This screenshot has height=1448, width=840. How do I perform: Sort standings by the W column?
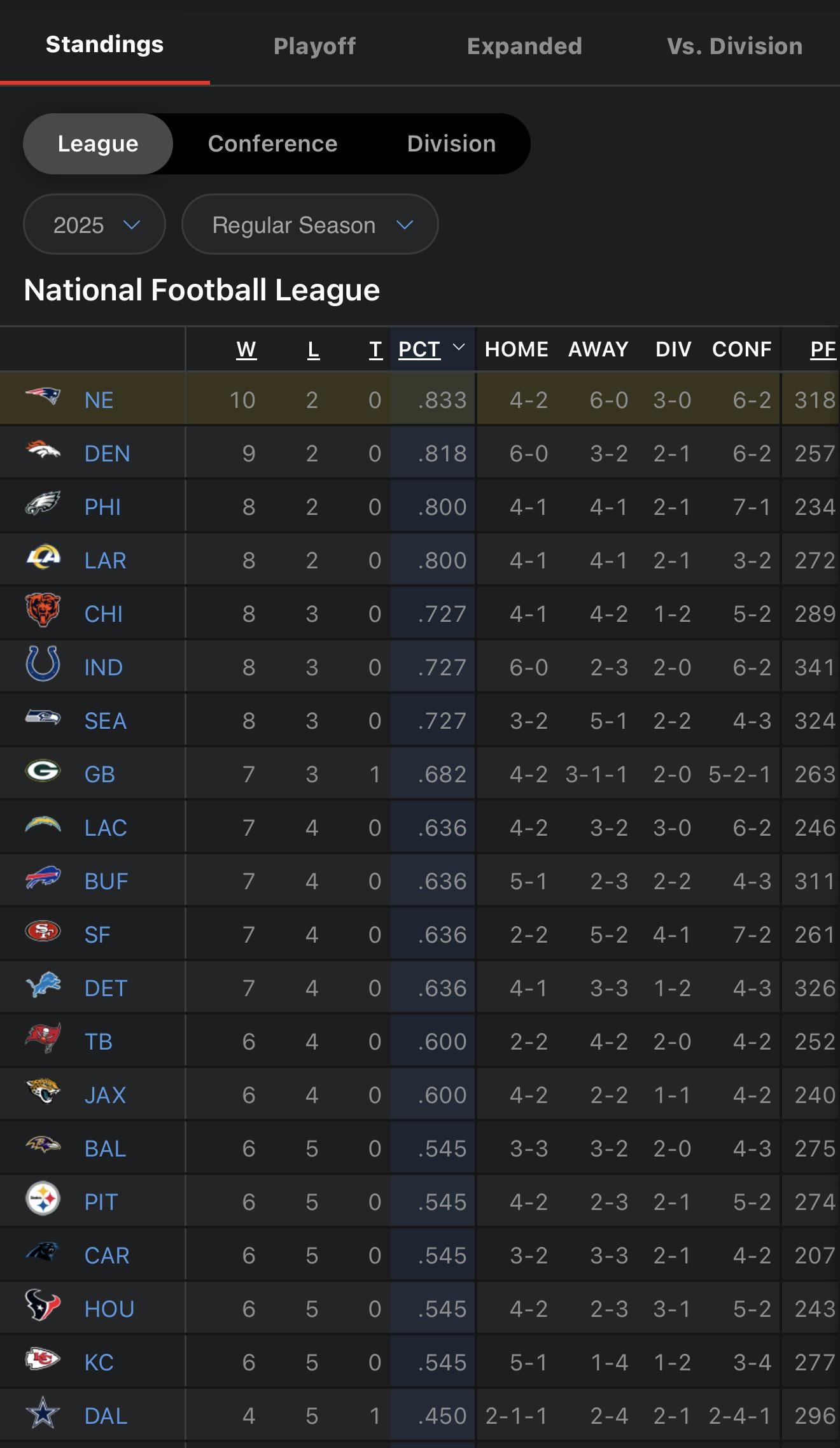(246, 349)
